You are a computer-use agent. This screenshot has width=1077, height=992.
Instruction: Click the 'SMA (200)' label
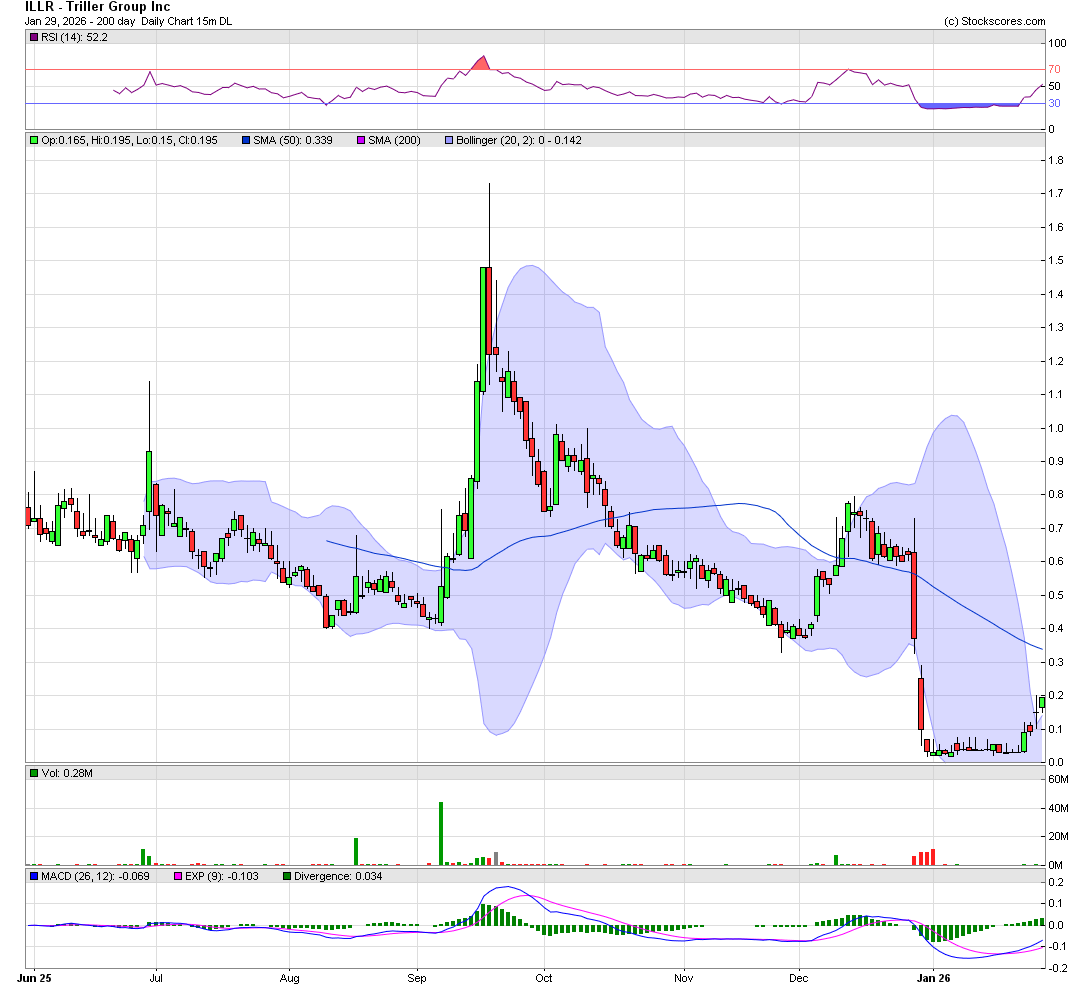[394, 140]
